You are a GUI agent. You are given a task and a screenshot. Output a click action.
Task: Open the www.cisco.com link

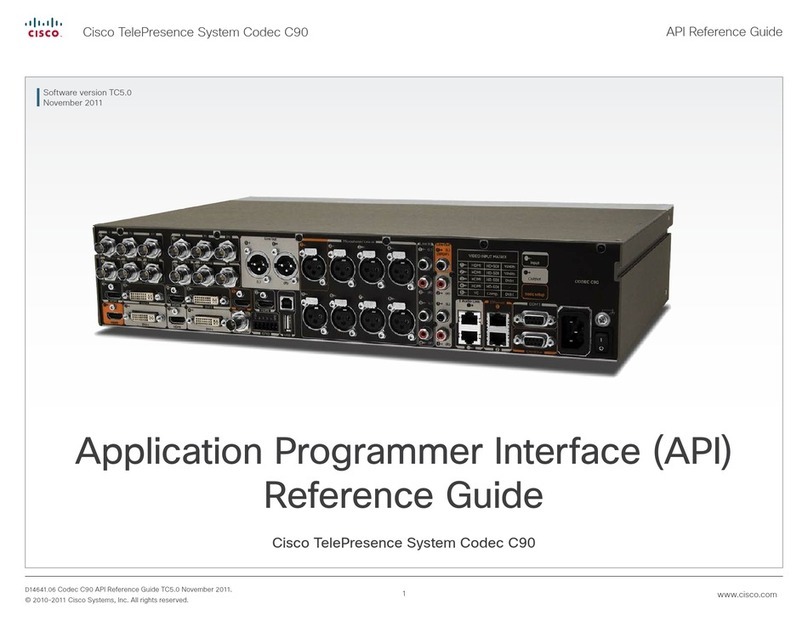[747, 594]
